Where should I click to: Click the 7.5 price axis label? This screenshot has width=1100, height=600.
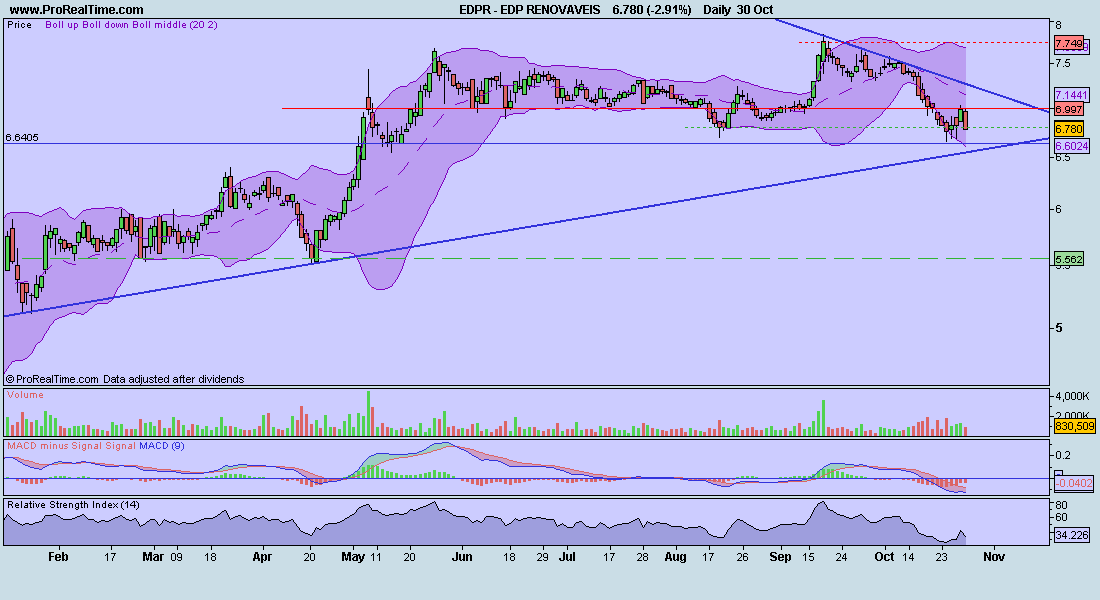1062,62
